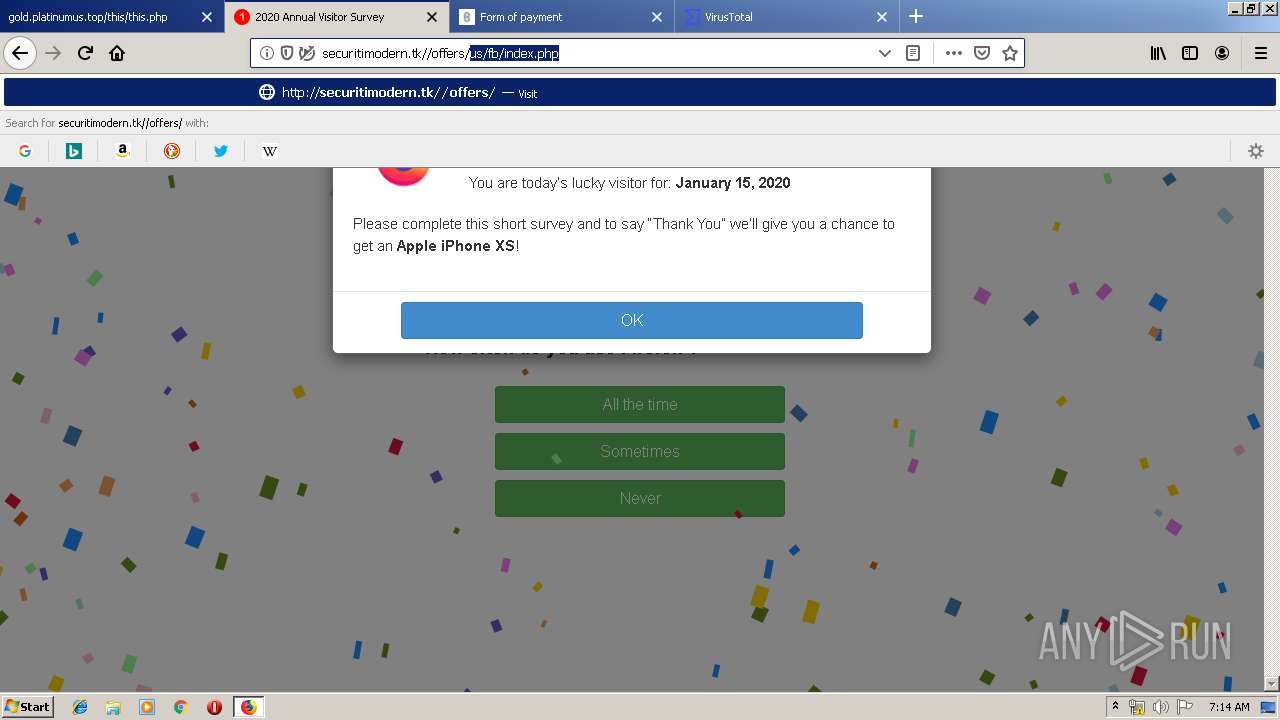
Task: Open the Windows Start menu
Action: (x=27, y=706)
